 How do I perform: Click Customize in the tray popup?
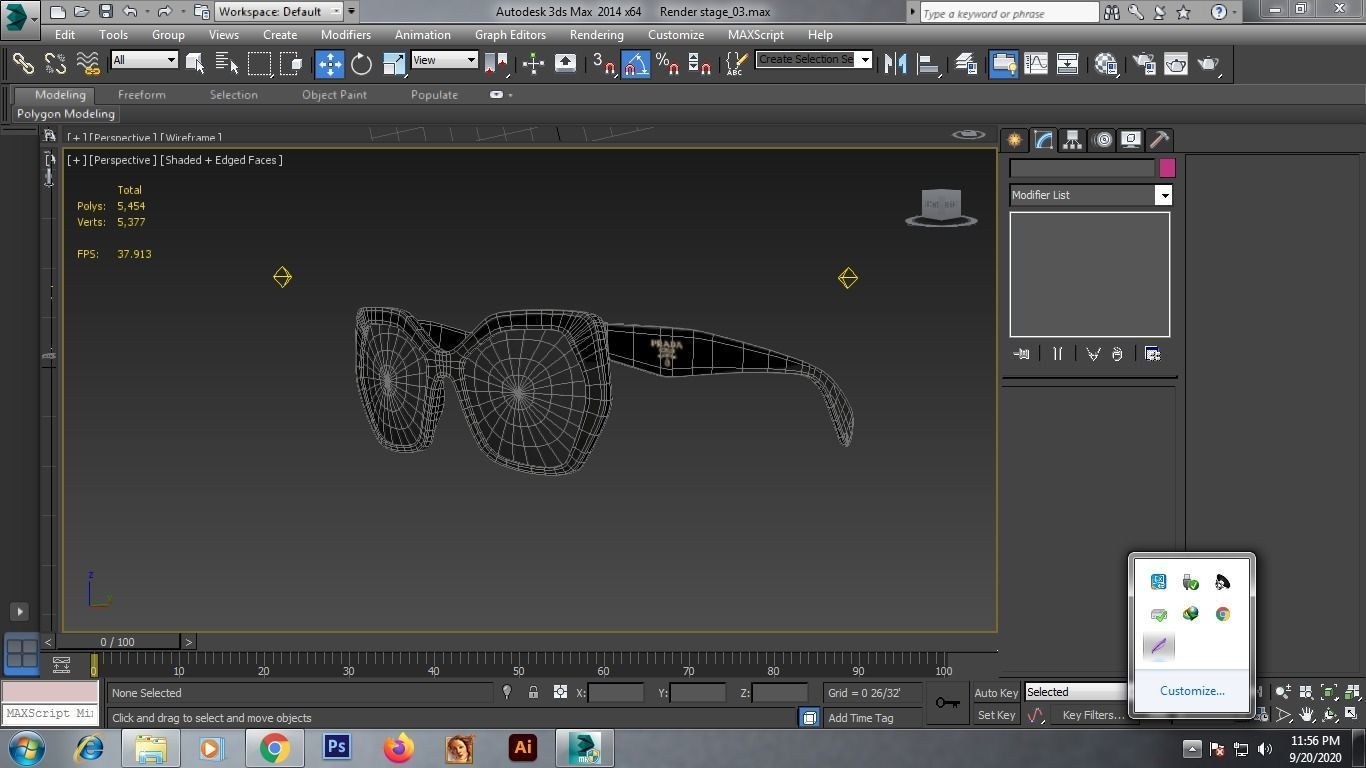(x=1192, y=691)
